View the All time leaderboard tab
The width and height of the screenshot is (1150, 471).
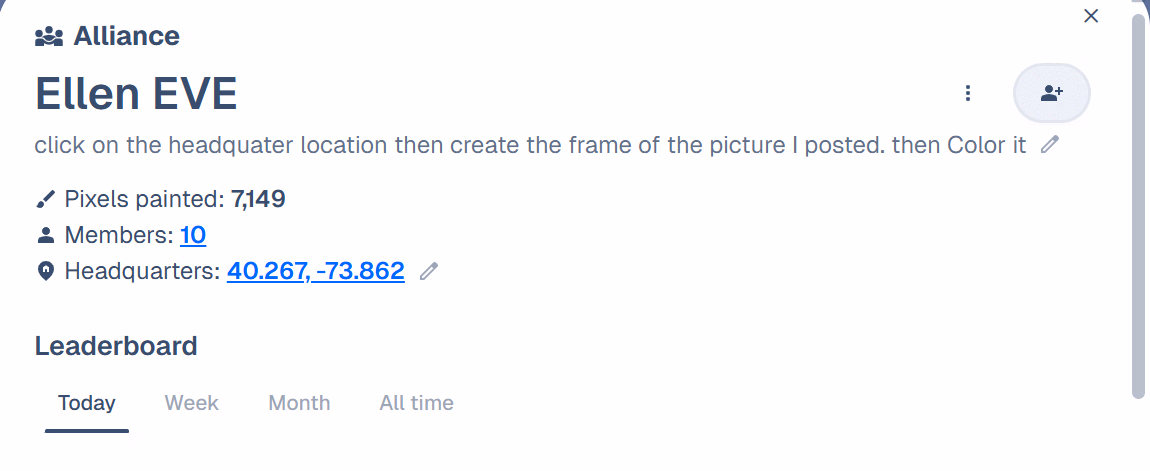click(416, 403)
